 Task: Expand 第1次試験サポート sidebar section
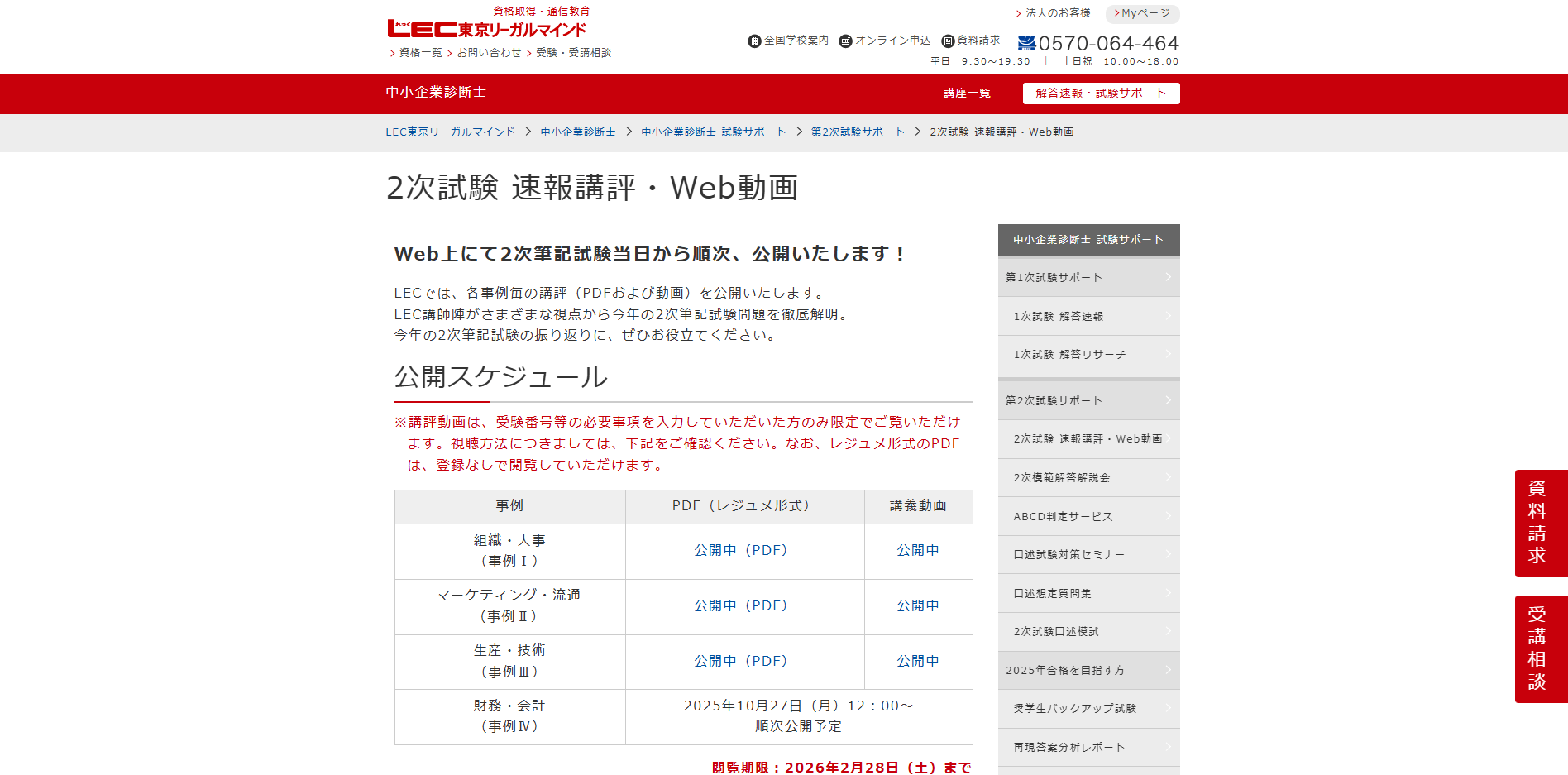1088,278
